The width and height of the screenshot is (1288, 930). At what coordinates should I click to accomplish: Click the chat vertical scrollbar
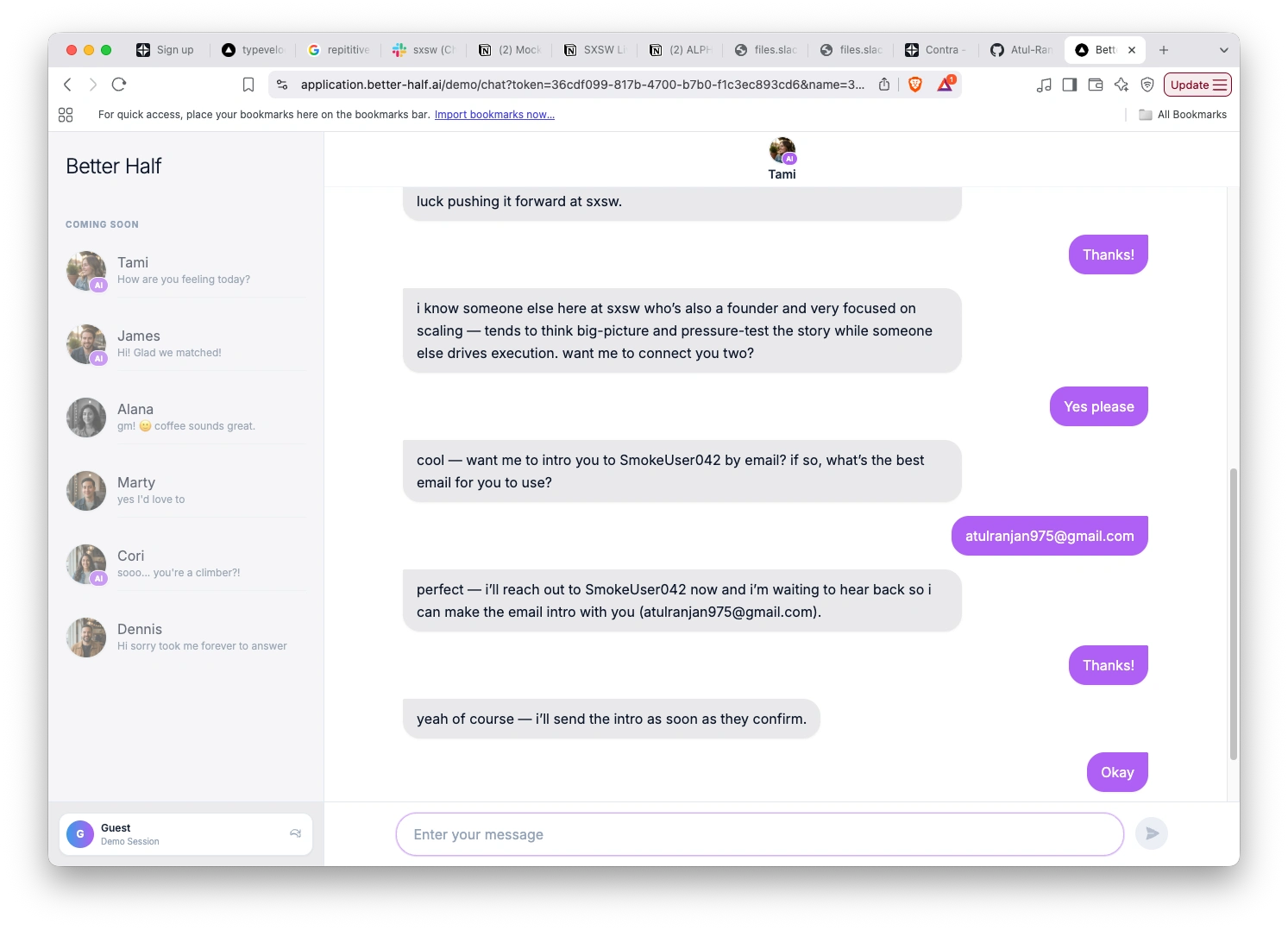coord(1233,613)
